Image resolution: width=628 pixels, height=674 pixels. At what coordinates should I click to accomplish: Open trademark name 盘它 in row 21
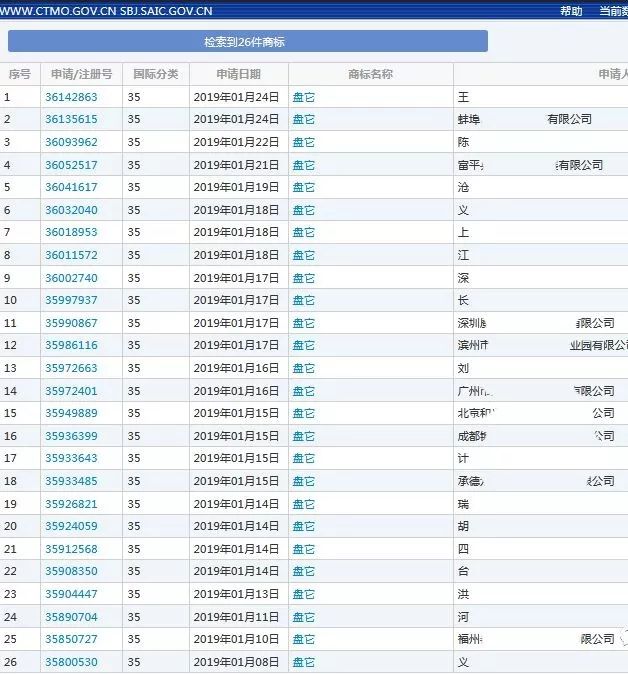click(303, 549)
